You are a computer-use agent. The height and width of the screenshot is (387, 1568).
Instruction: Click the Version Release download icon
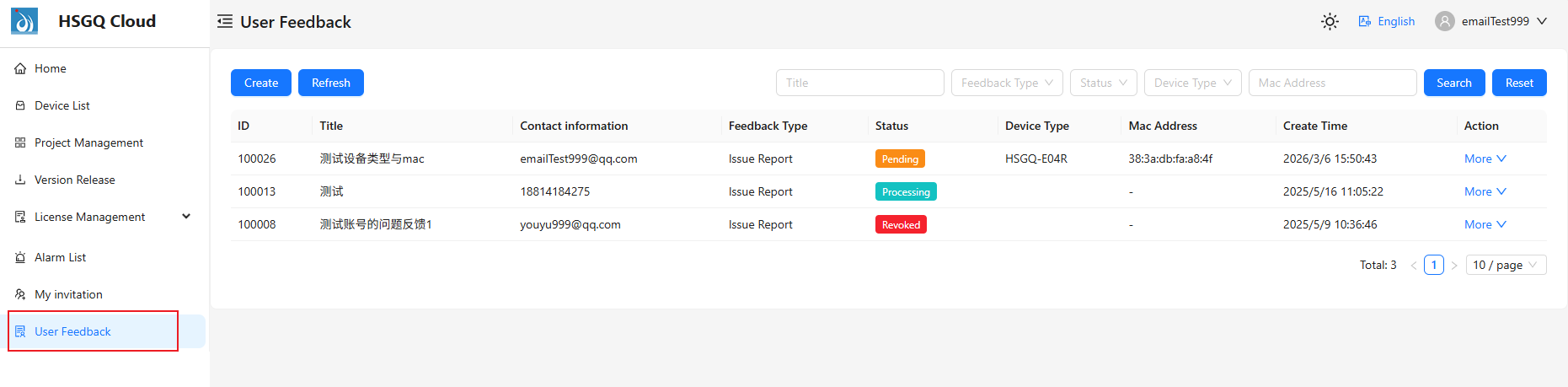click(20, 180)
